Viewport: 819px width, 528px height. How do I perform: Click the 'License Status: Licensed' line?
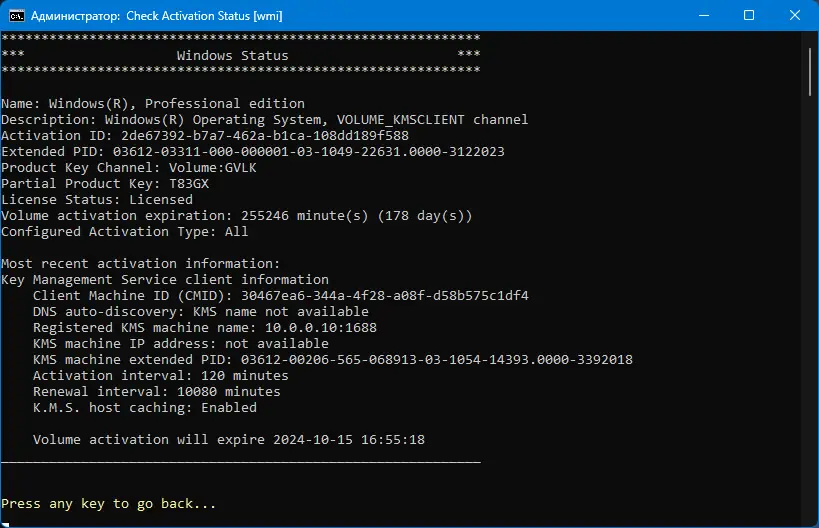tap(97, 199)
